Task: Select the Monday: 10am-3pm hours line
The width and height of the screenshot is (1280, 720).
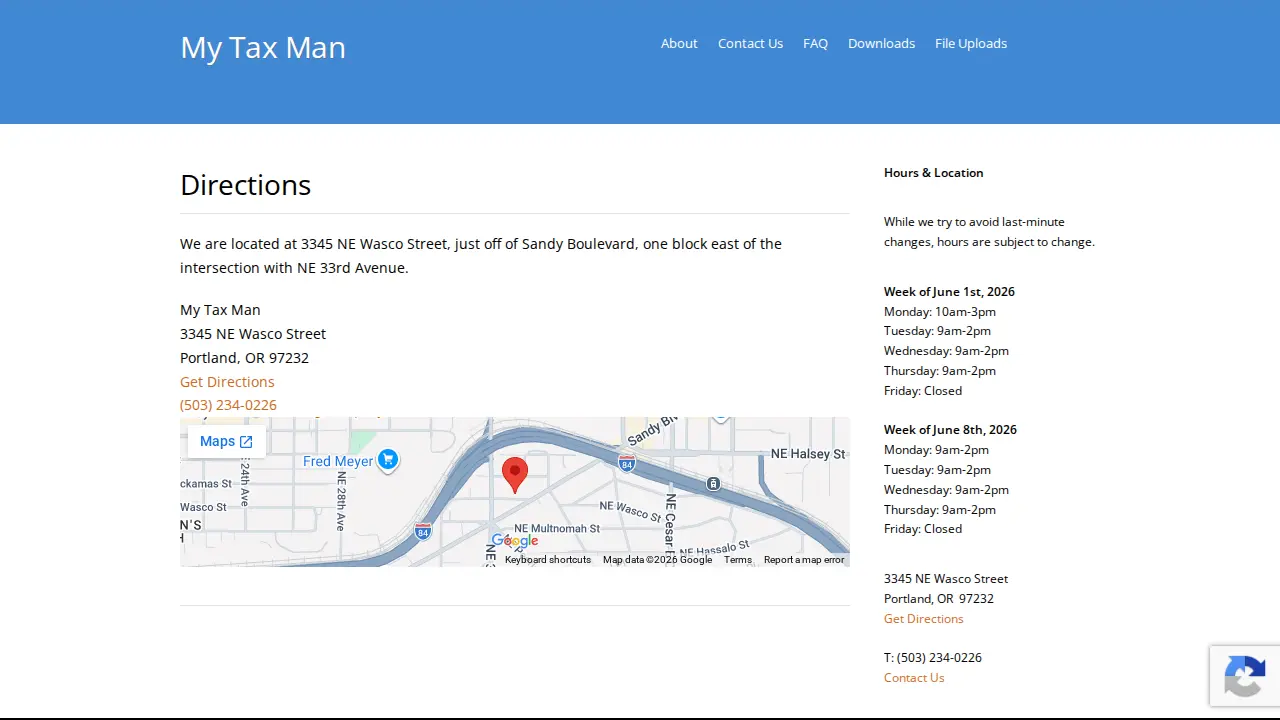Action: pos(940,311)
